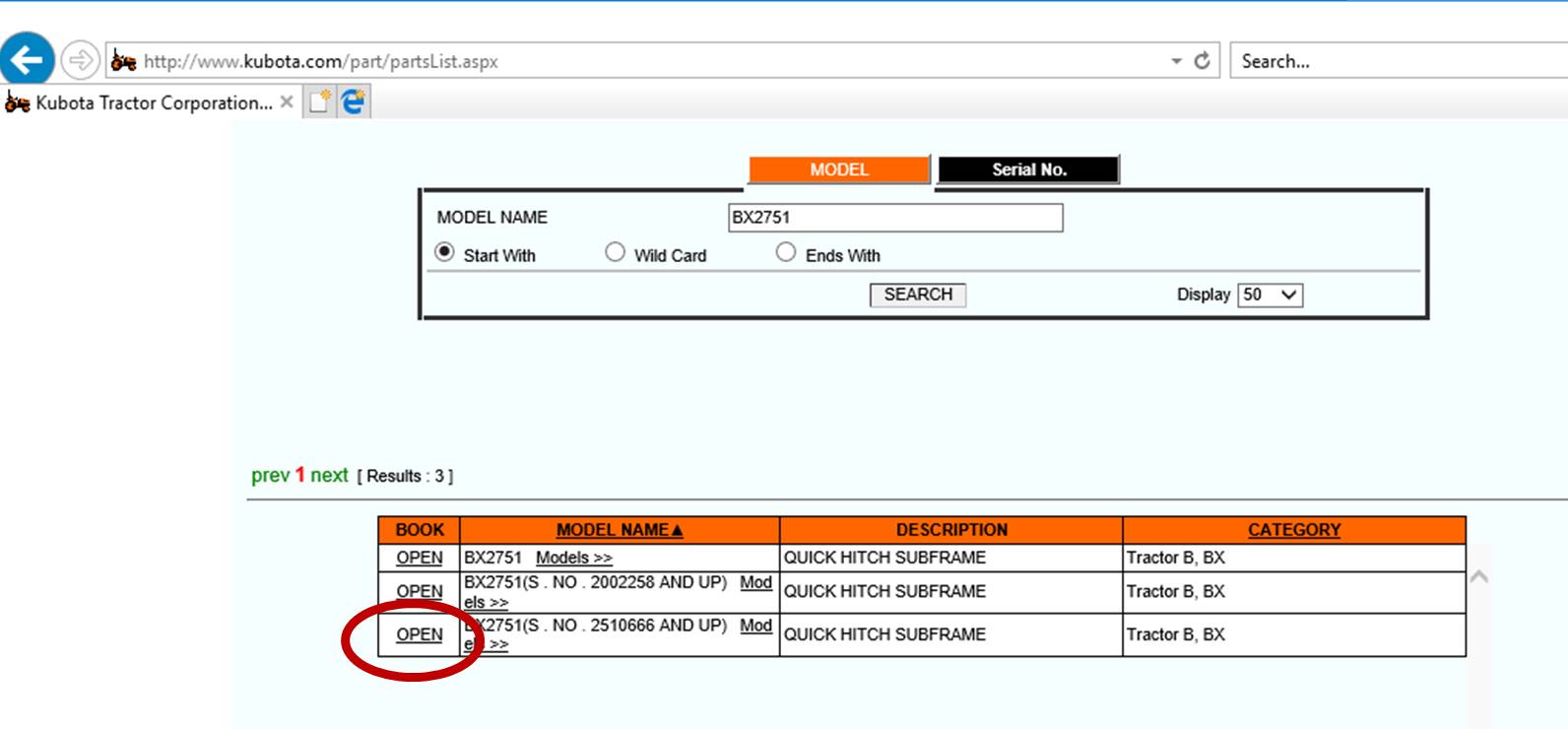Click the new tab page icon

[x=319, y=101]
